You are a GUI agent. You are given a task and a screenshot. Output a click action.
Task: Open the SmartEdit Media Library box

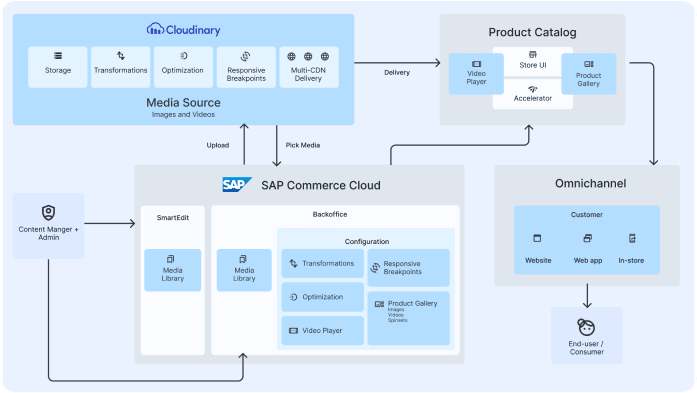click(172, 270)
